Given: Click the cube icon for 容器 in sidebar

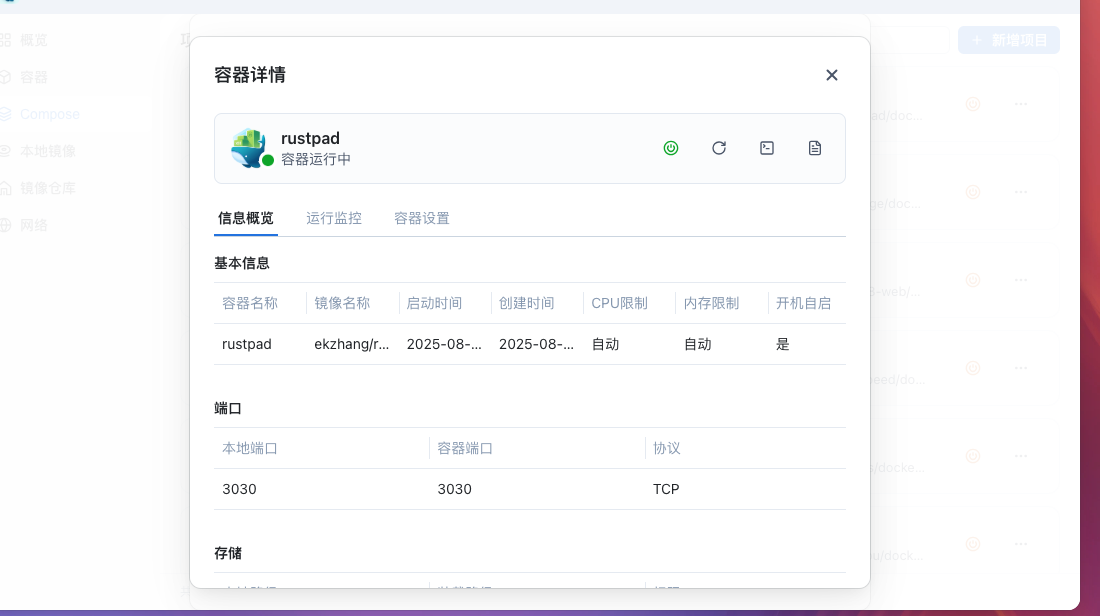Looking at the screenshot, I should pyautogui.click(x=6, y=77).
